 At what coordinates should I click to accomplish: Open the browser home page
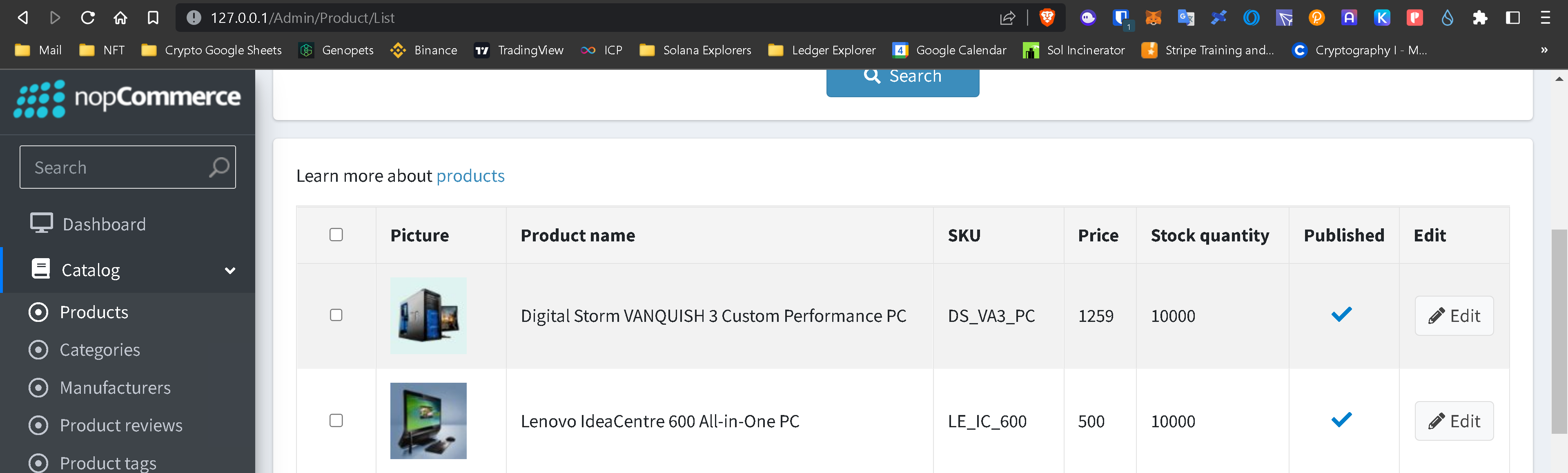coord(120,18)
